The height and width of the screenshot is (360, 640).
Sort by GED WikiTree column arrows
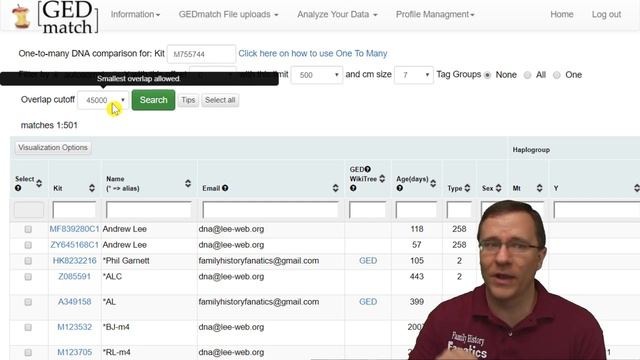tap(382, 178)
